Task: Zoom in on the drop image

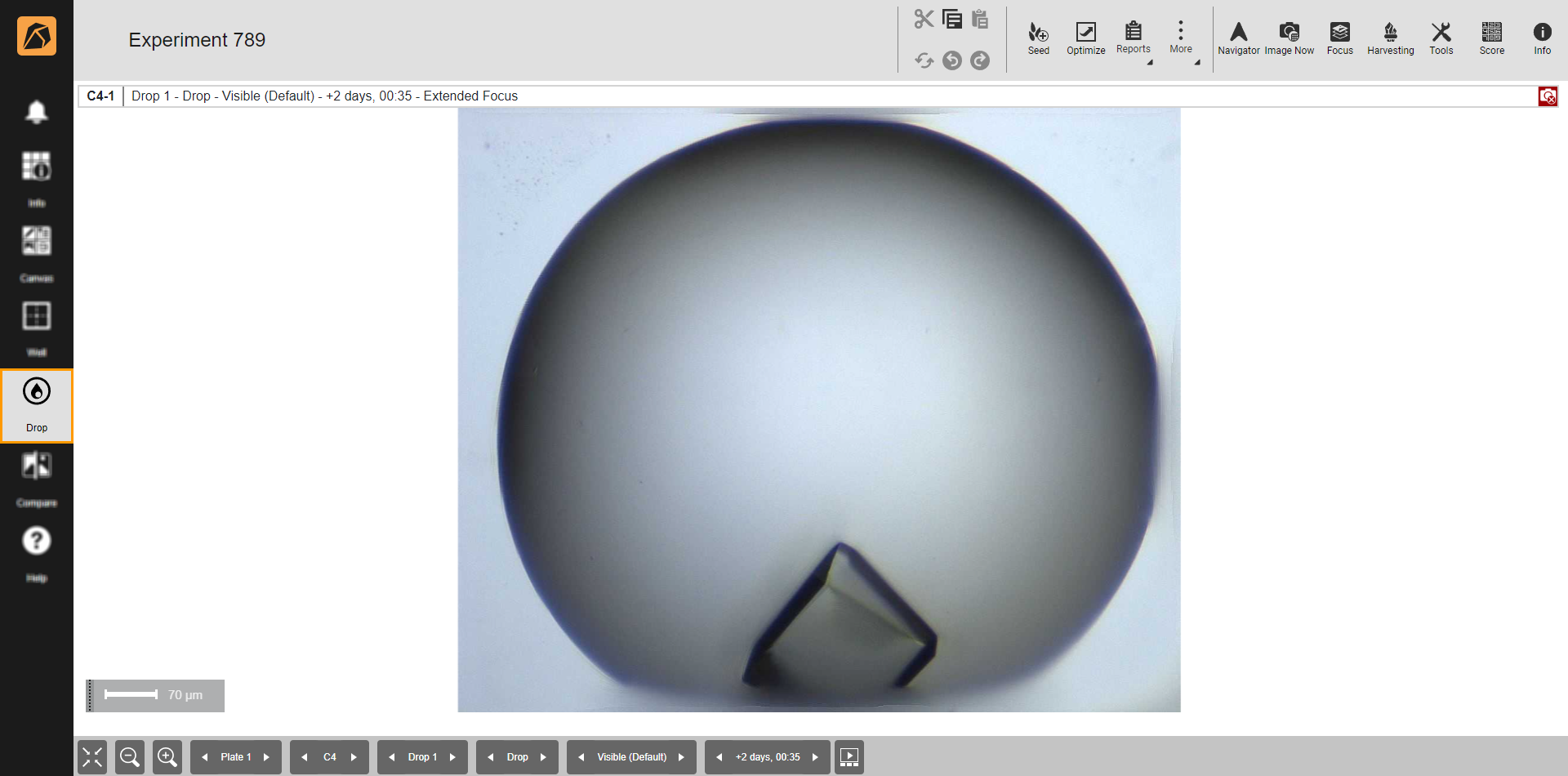Action: click(x=167, y=757)
